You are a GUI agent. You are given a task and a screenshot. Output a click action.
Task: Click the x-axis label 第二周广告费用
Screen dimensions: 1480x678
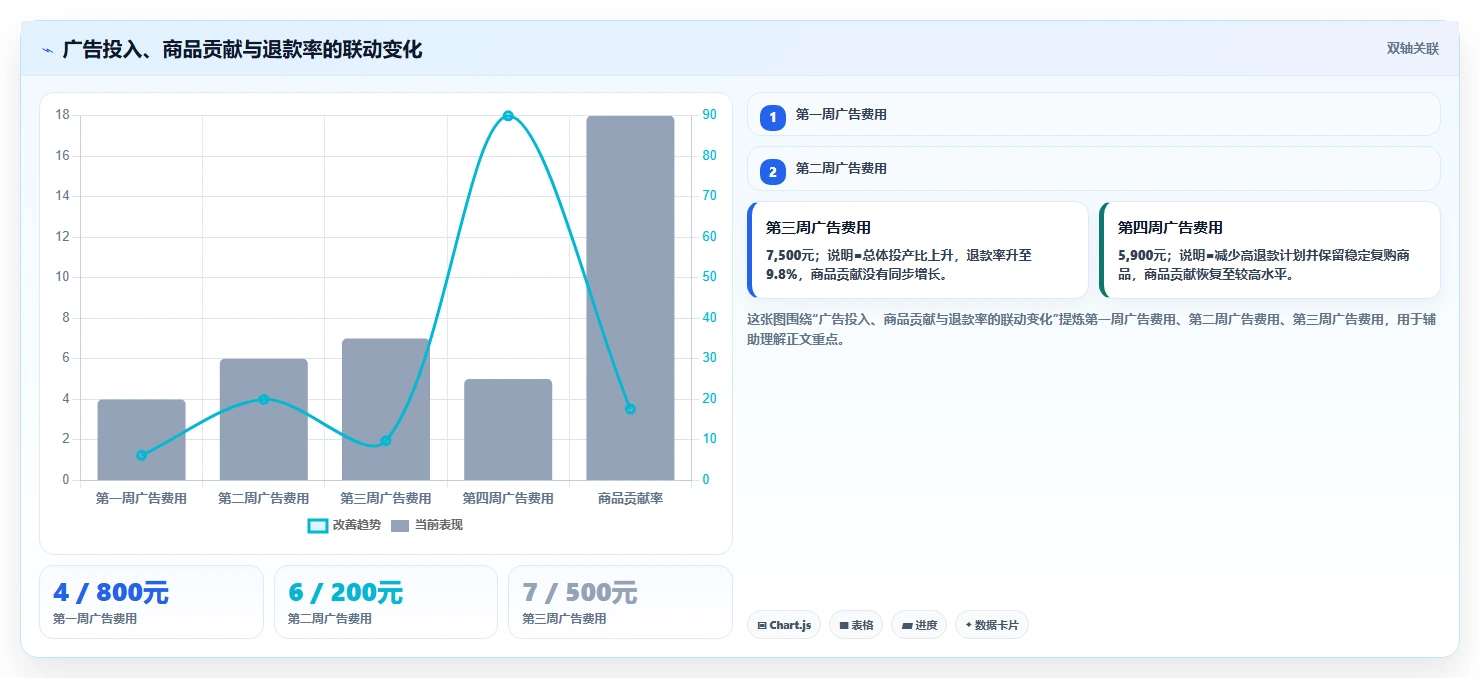pyautogui.click(x=264, y=498)
